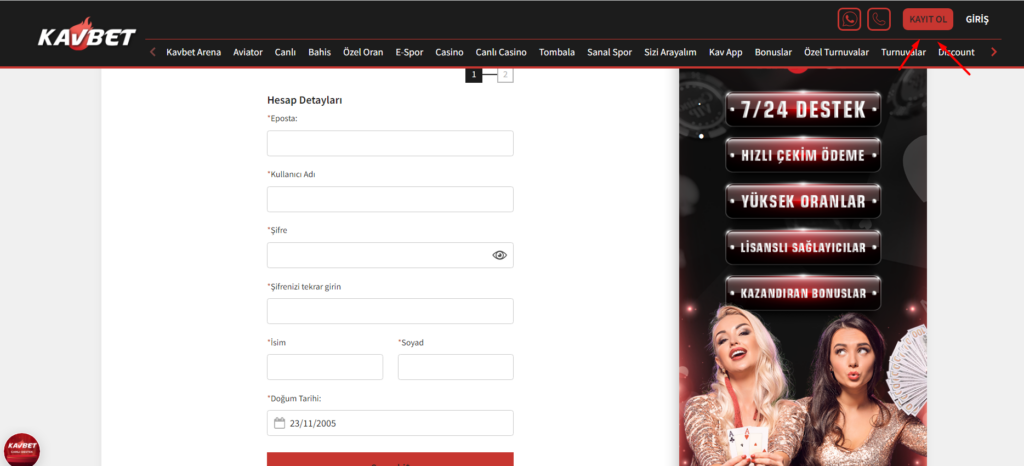1024x466 pixels.
Task: Open Canlı Casino menu item
Action: [501, 52]
